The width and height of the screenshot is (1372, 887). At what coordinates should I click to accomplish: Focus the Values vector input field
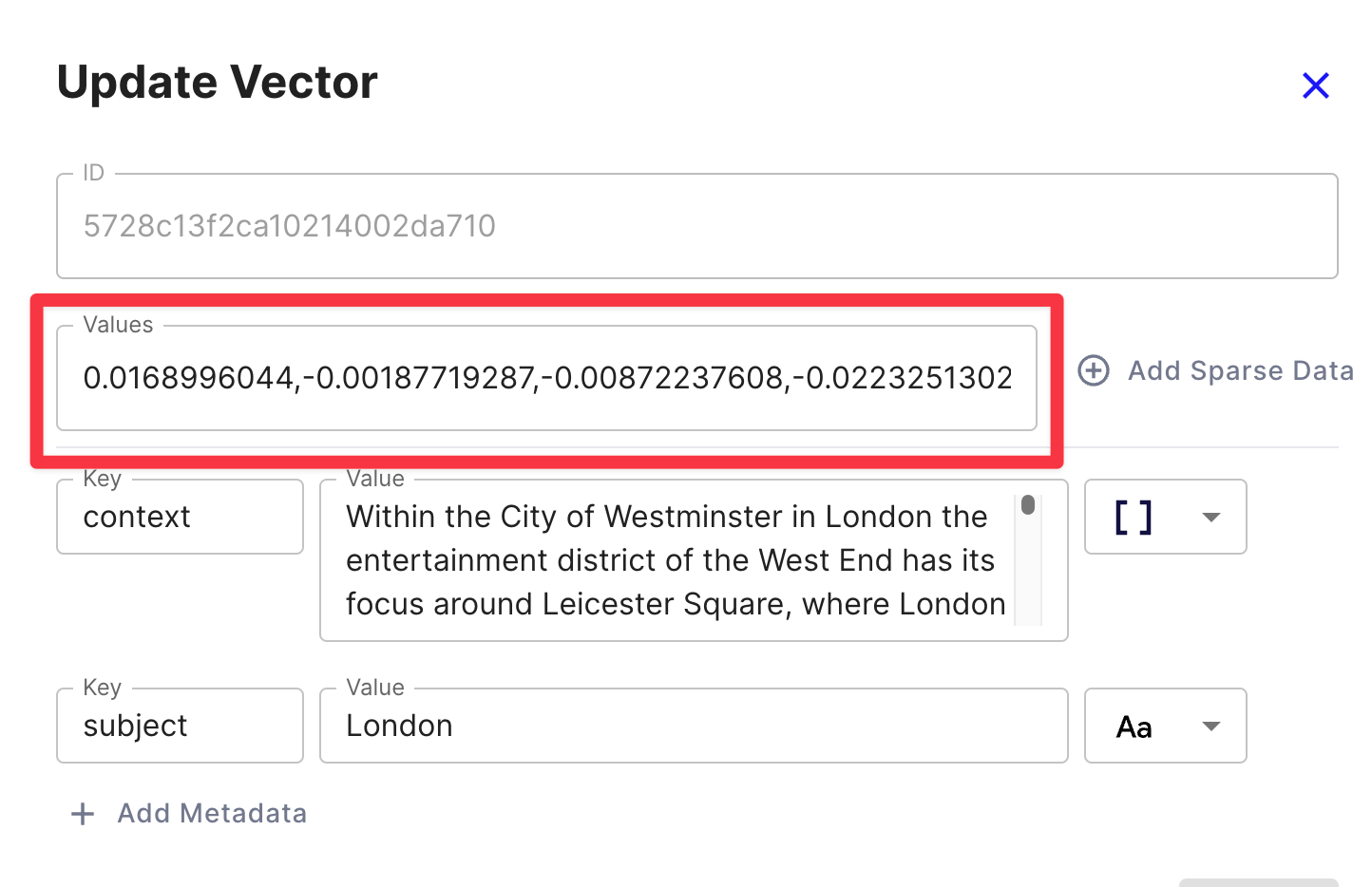click(x=546, y=378)
